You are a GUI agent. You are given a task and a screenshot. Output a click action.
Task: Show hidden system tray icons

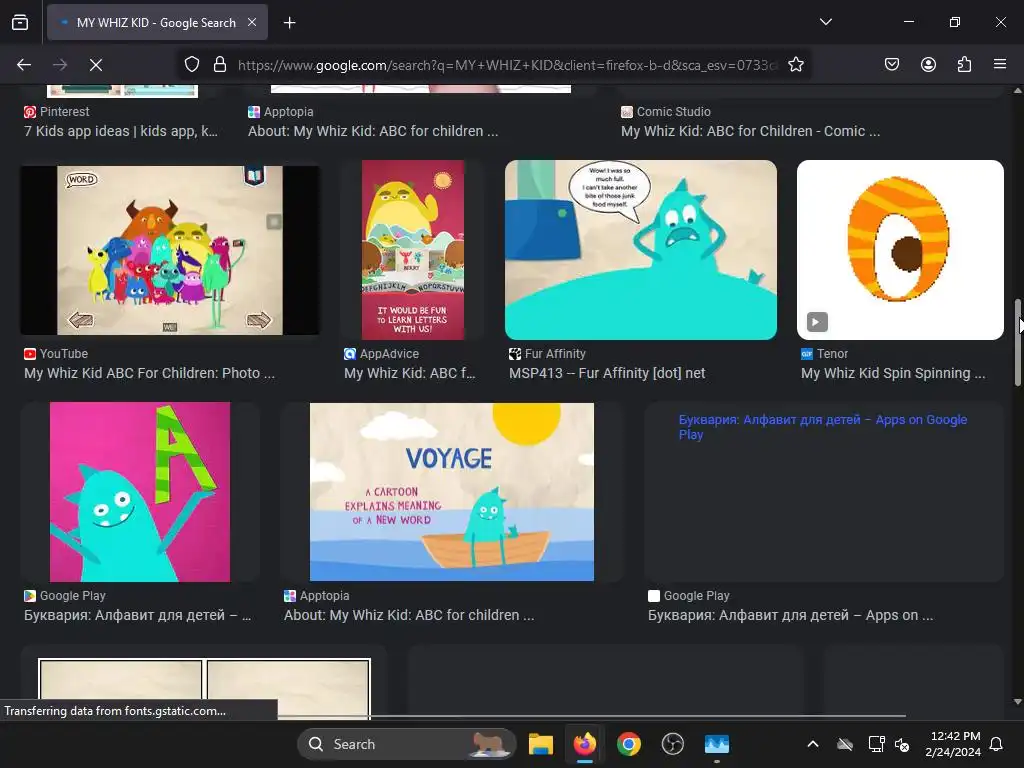(812, 744)
